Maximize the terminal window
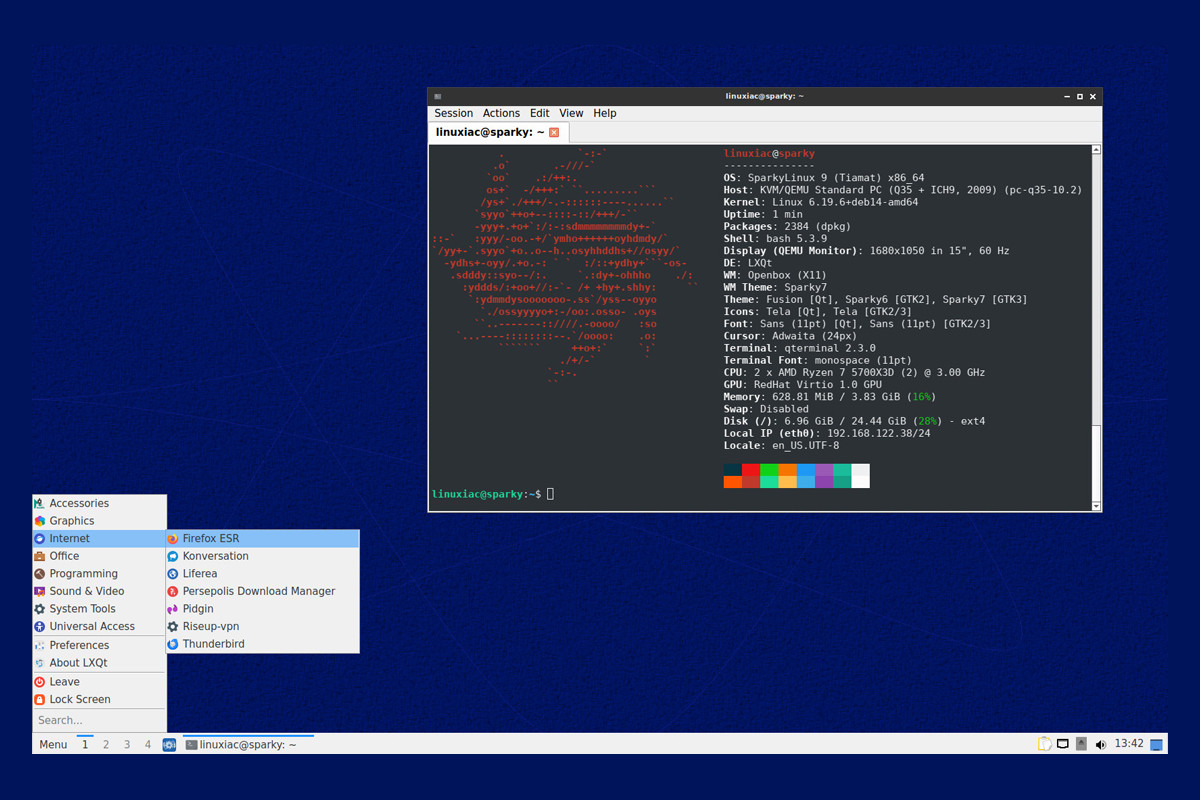Screen dimensions: 1200x800 tap(1080, 96)
